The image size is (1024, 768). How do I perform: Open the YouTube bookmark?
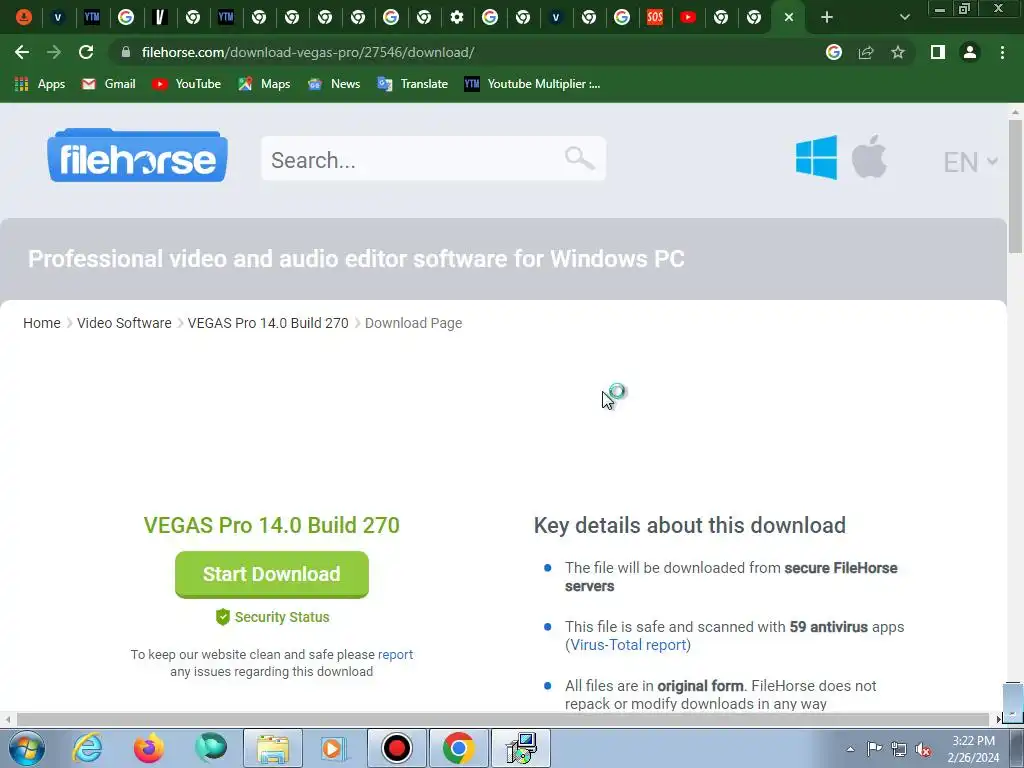(x=187, y=84)
